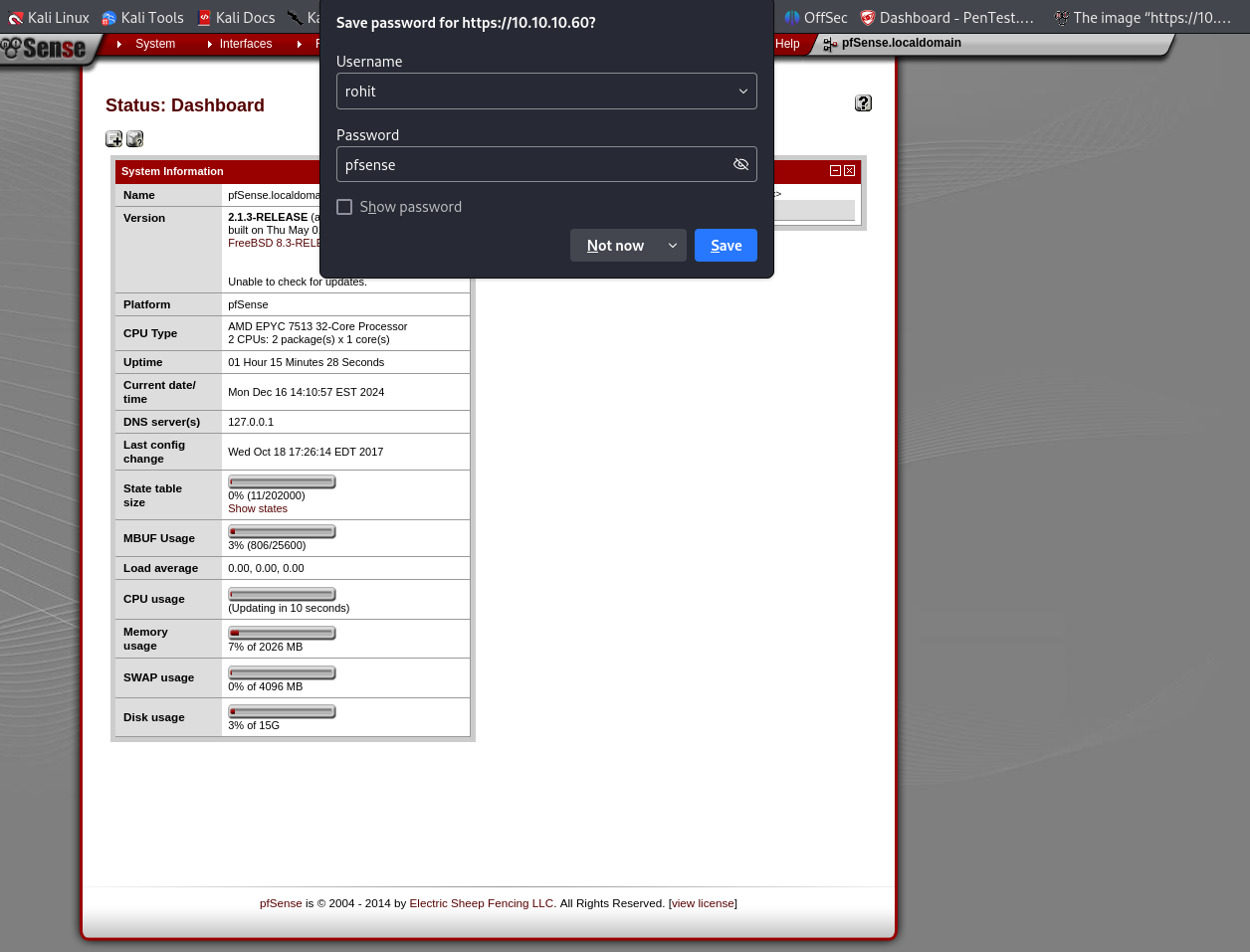Open the Not now options arrow
The width and height of the screenshot is (1250, 952).
coord(673,246)
